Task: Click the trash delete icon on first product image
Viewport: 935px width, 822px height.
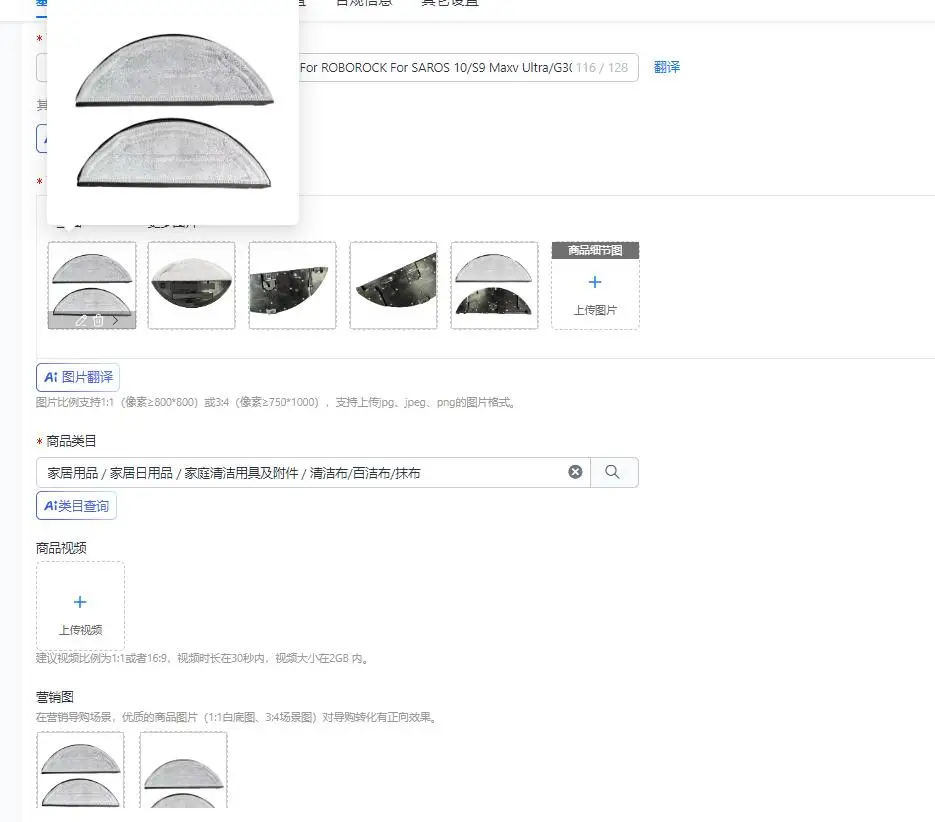Action: [98, 320]
